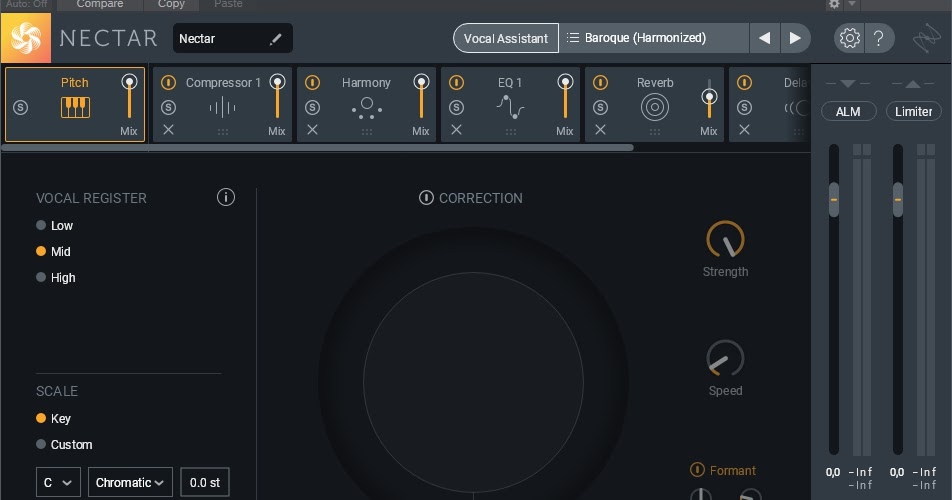This screenshot has height=500, width=952.
Task: Toggle the Correction power button
Action: [x=426, y=198]
